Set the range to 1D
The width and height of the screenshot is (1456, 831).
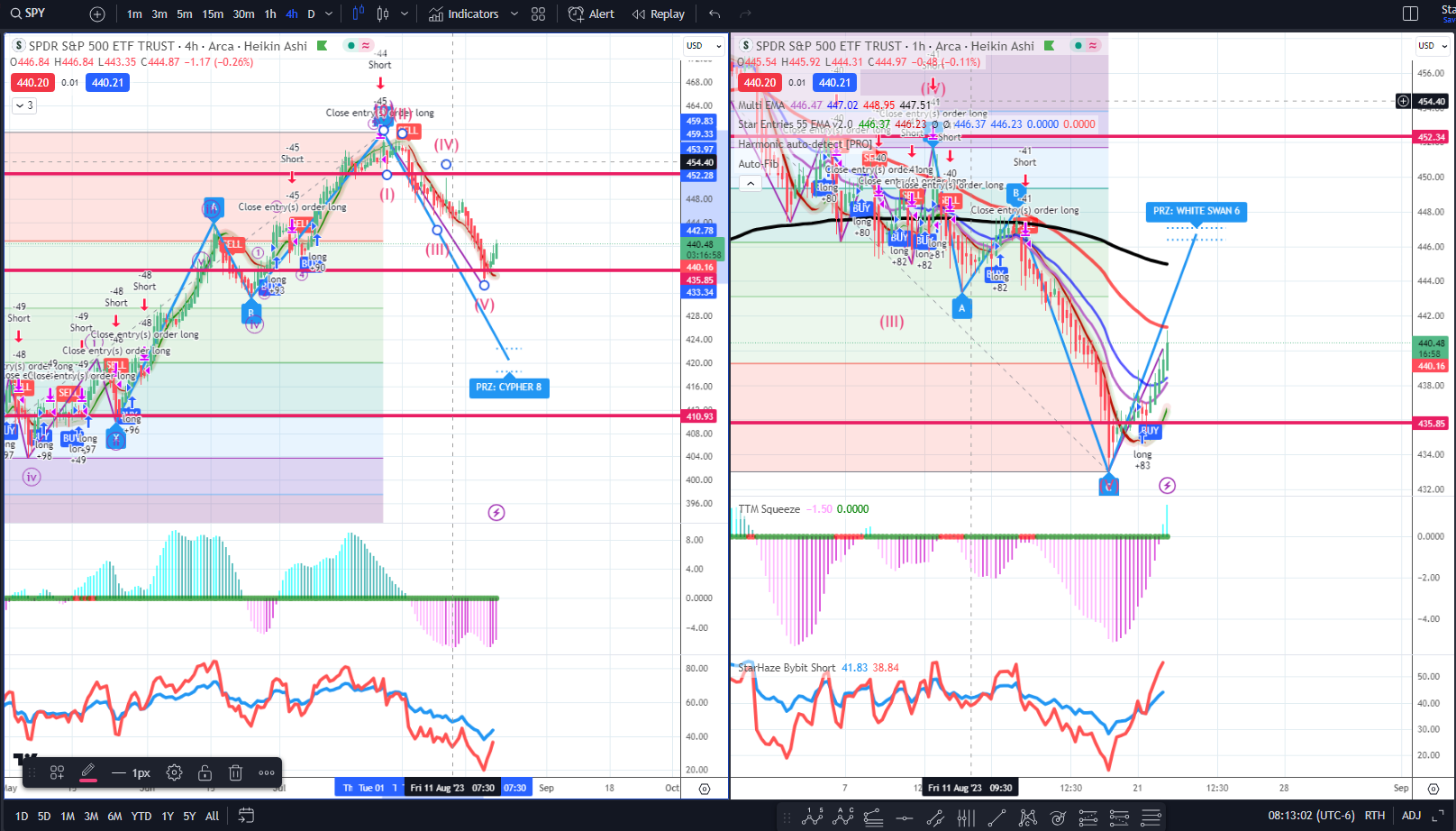[x=22, y=817]
